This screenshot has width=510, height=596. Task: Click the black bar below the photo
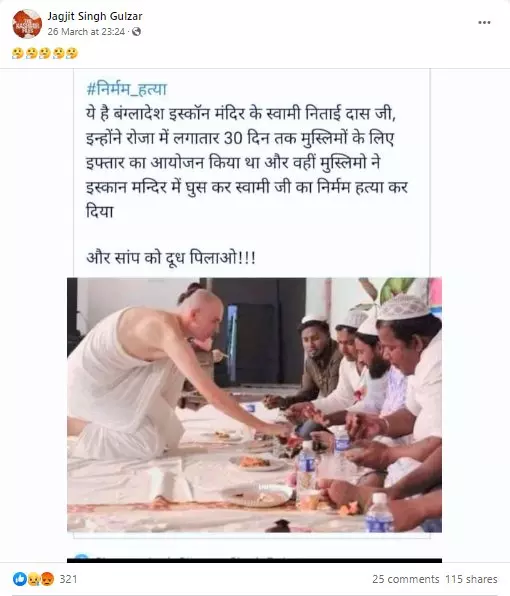pyautogui.click(x=254, y=560)
